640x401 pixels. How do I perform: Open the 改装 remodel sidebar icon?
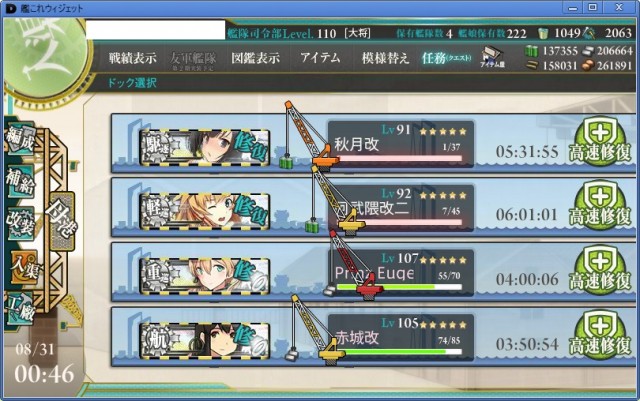click(20, 223)
